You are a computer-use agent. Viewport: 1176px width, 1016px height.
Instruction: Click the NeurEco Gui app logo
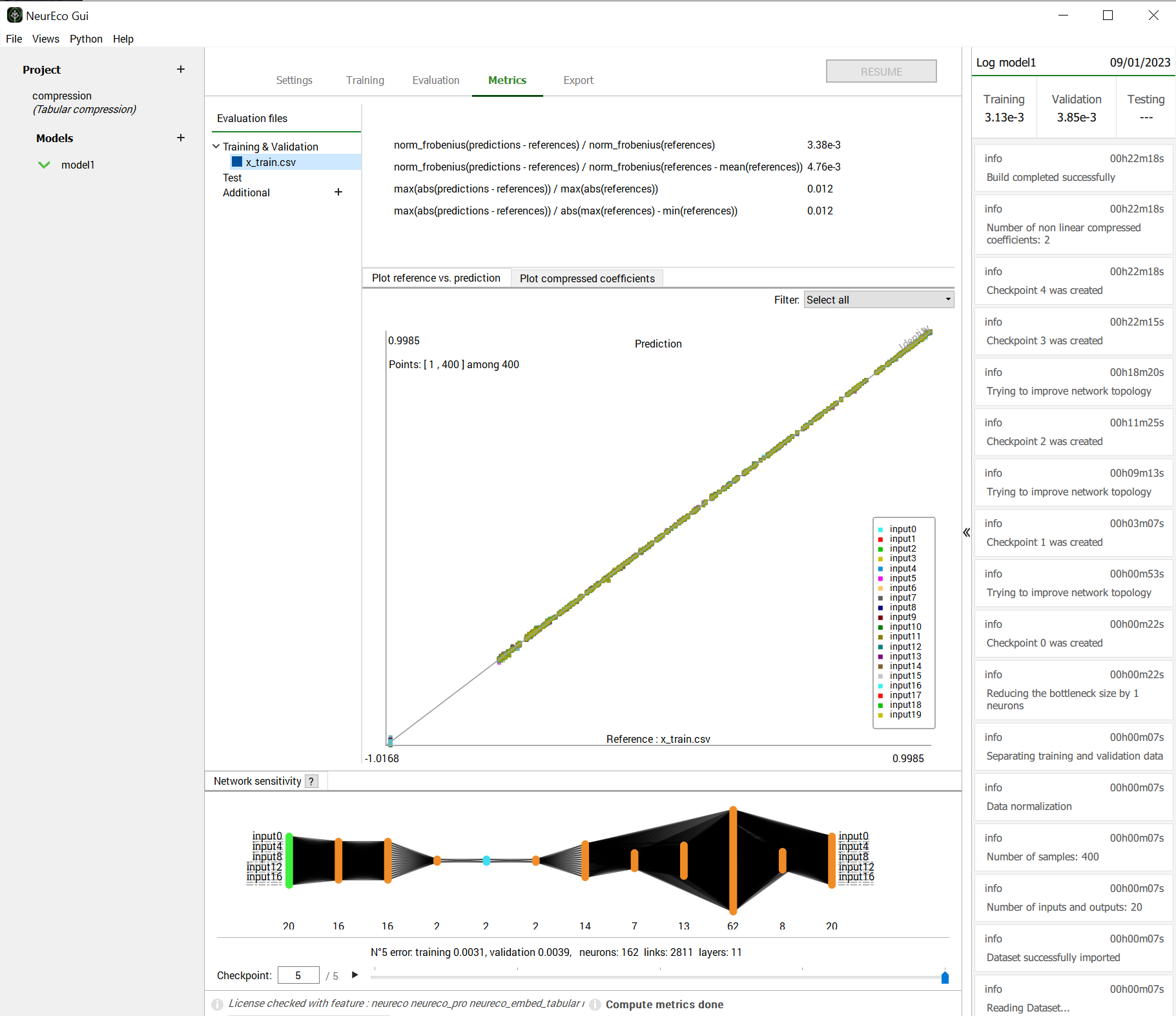(14, 15)
